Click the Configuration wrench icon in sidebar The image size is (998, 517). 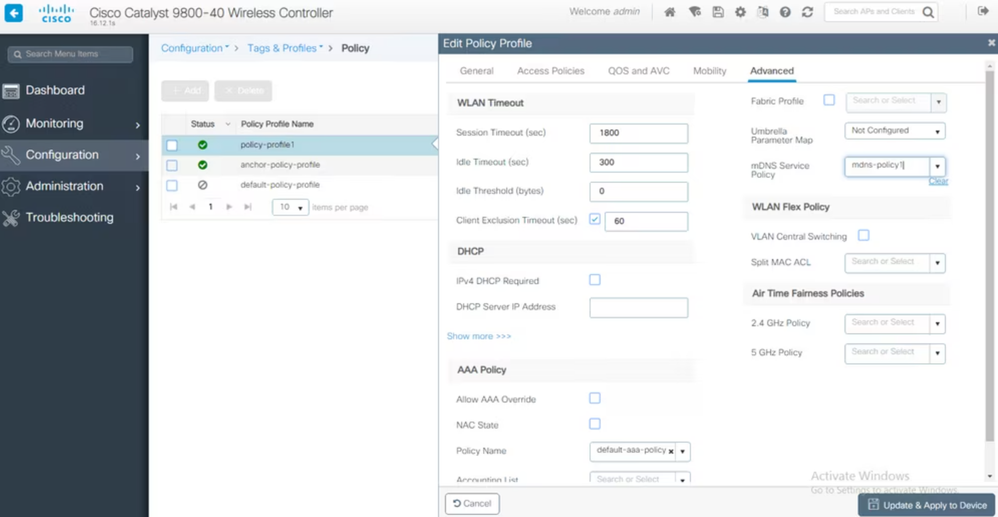[x=11, y=155]
